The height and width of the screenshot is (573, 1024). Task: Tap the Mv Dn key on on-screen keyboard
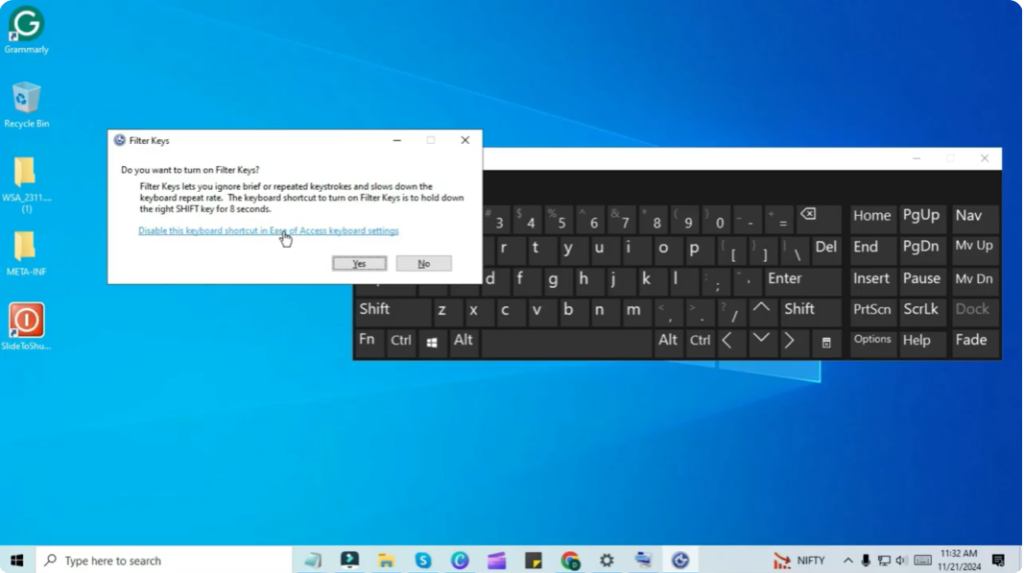click(974, 280)
